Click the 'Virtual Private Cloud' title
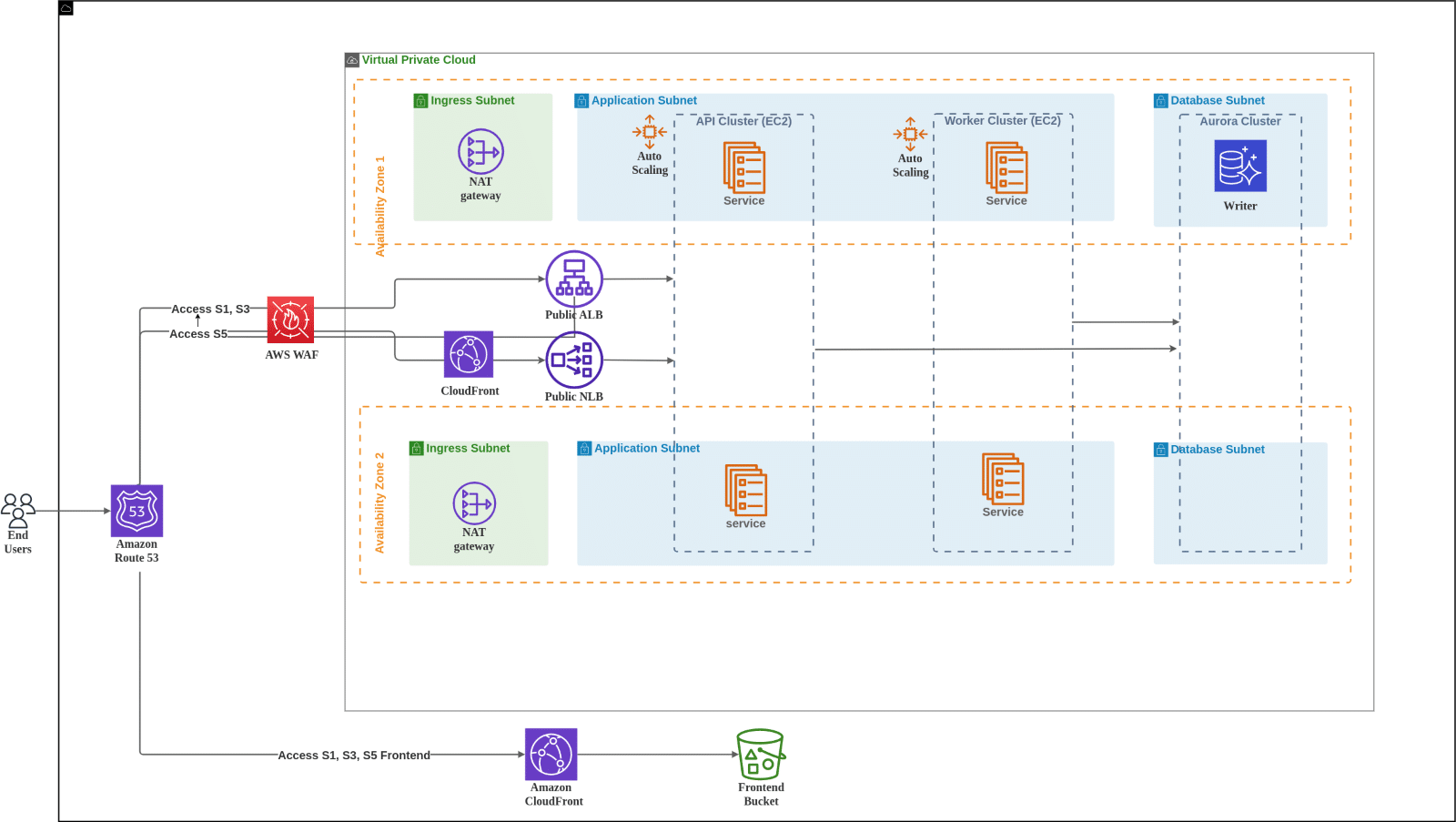 point(419,60)
